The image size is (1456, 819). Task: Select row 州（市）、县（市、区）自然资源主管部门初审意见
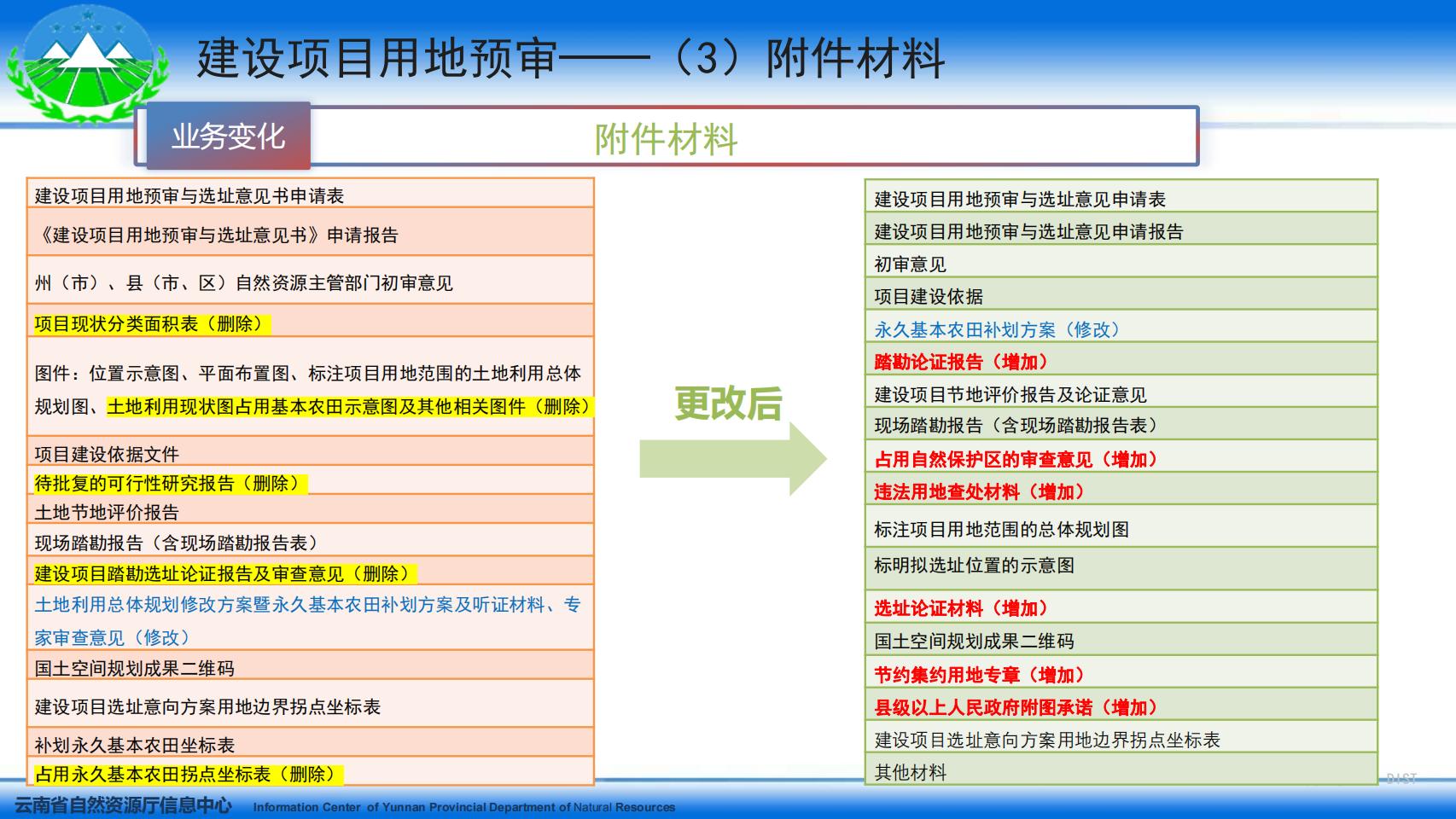(x=311, y=281)
